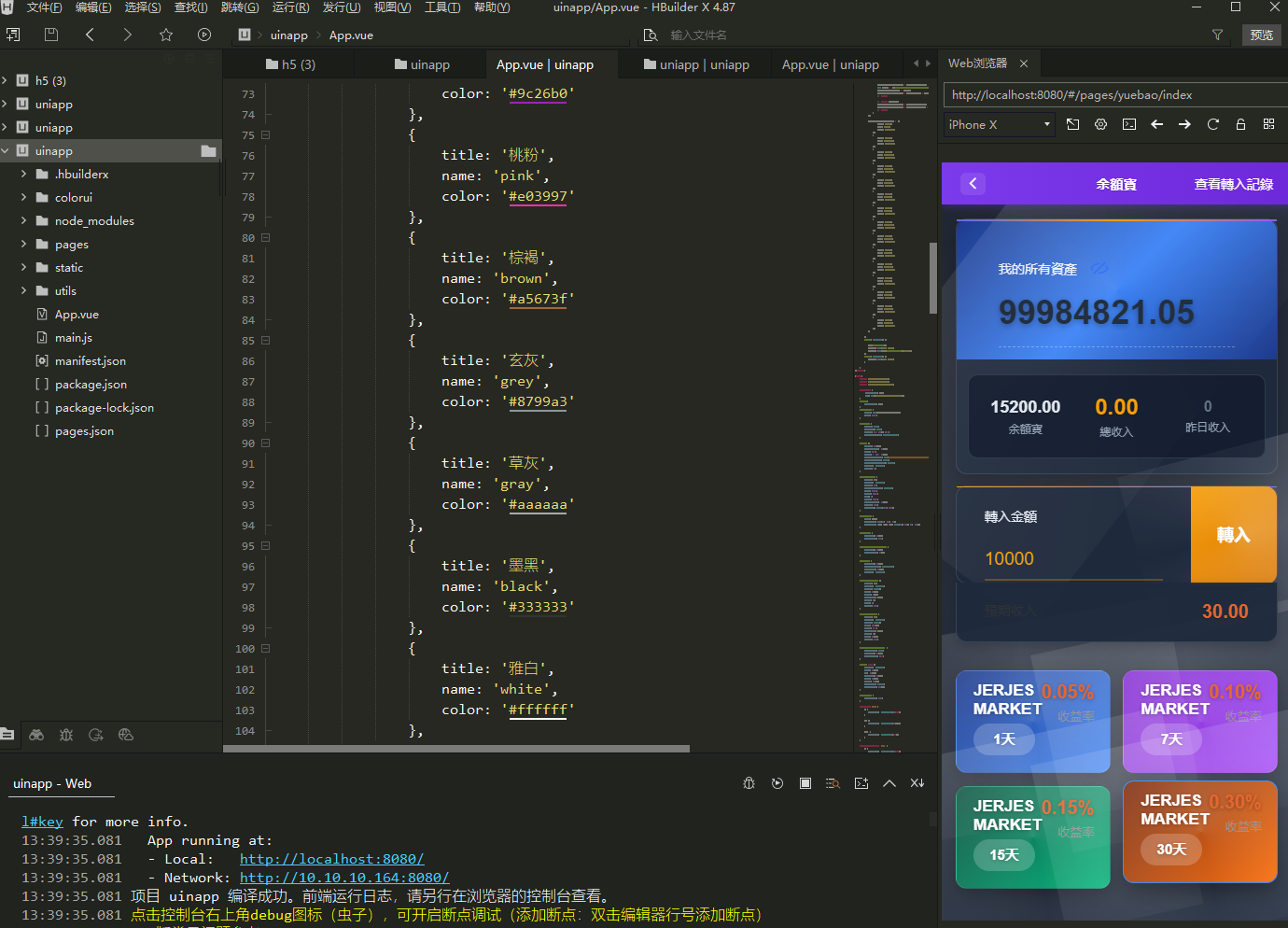Expand the h5 (3) project
This screenshot has height=928, width=1288.
(5, 80)
